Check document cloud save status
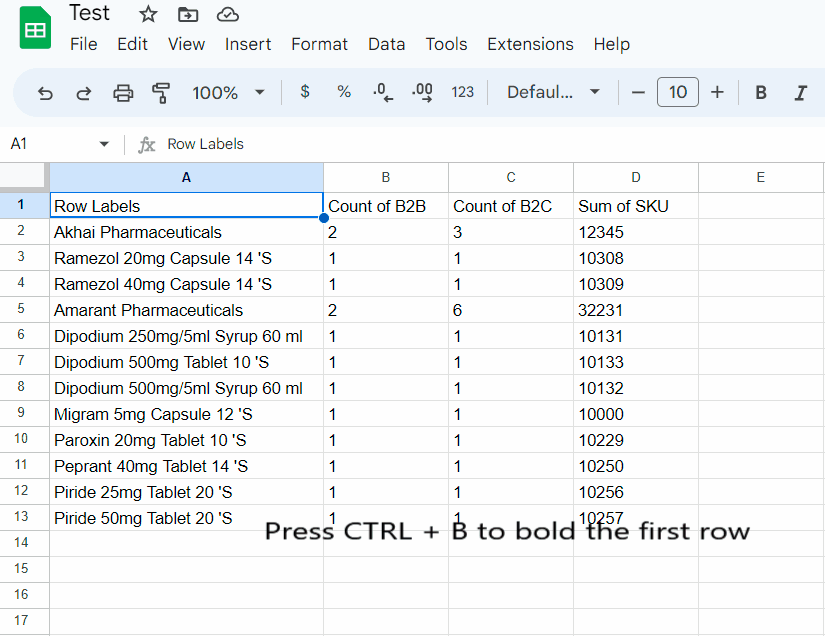Screen dimensions: 825x636 (229, 13)
